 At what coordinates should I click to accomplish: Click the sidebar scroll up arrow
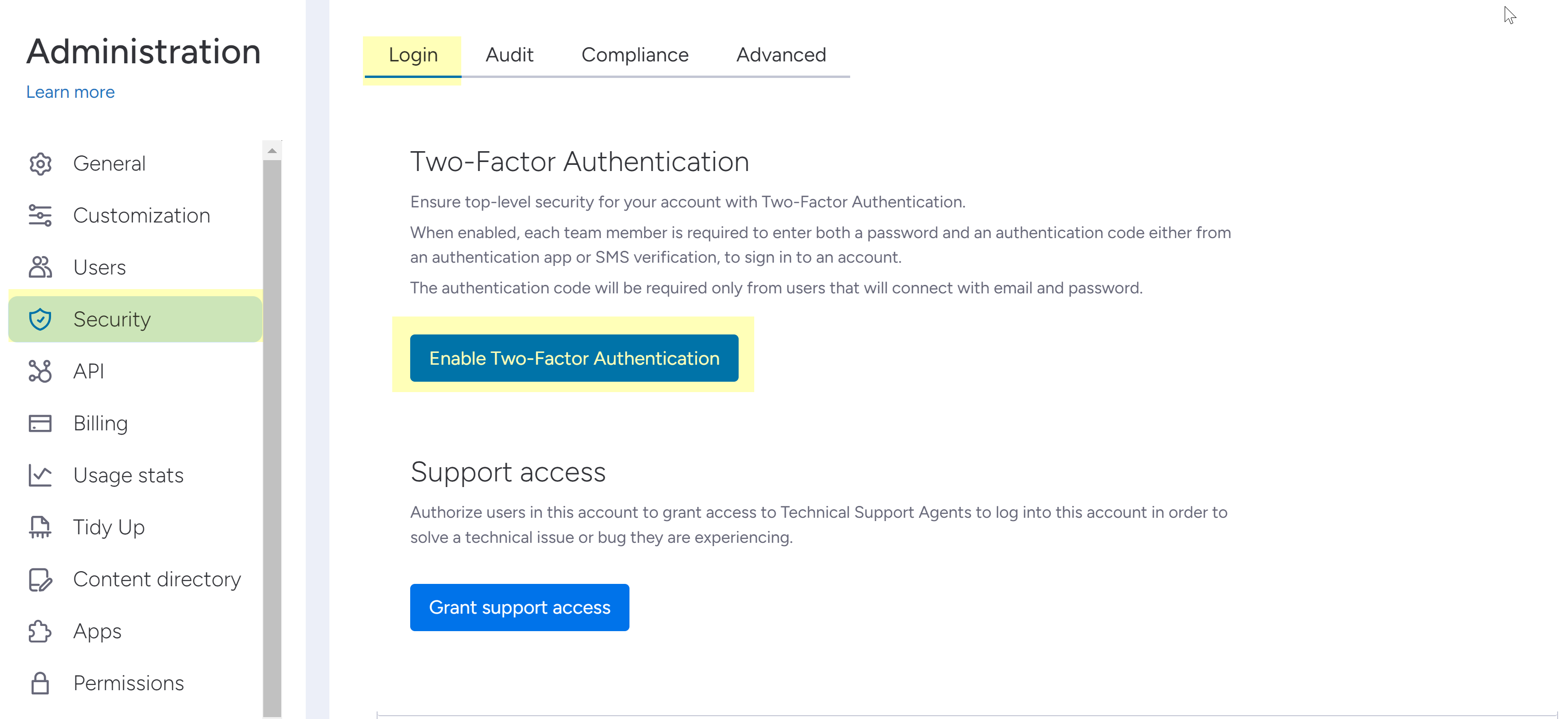pos(272,151)
